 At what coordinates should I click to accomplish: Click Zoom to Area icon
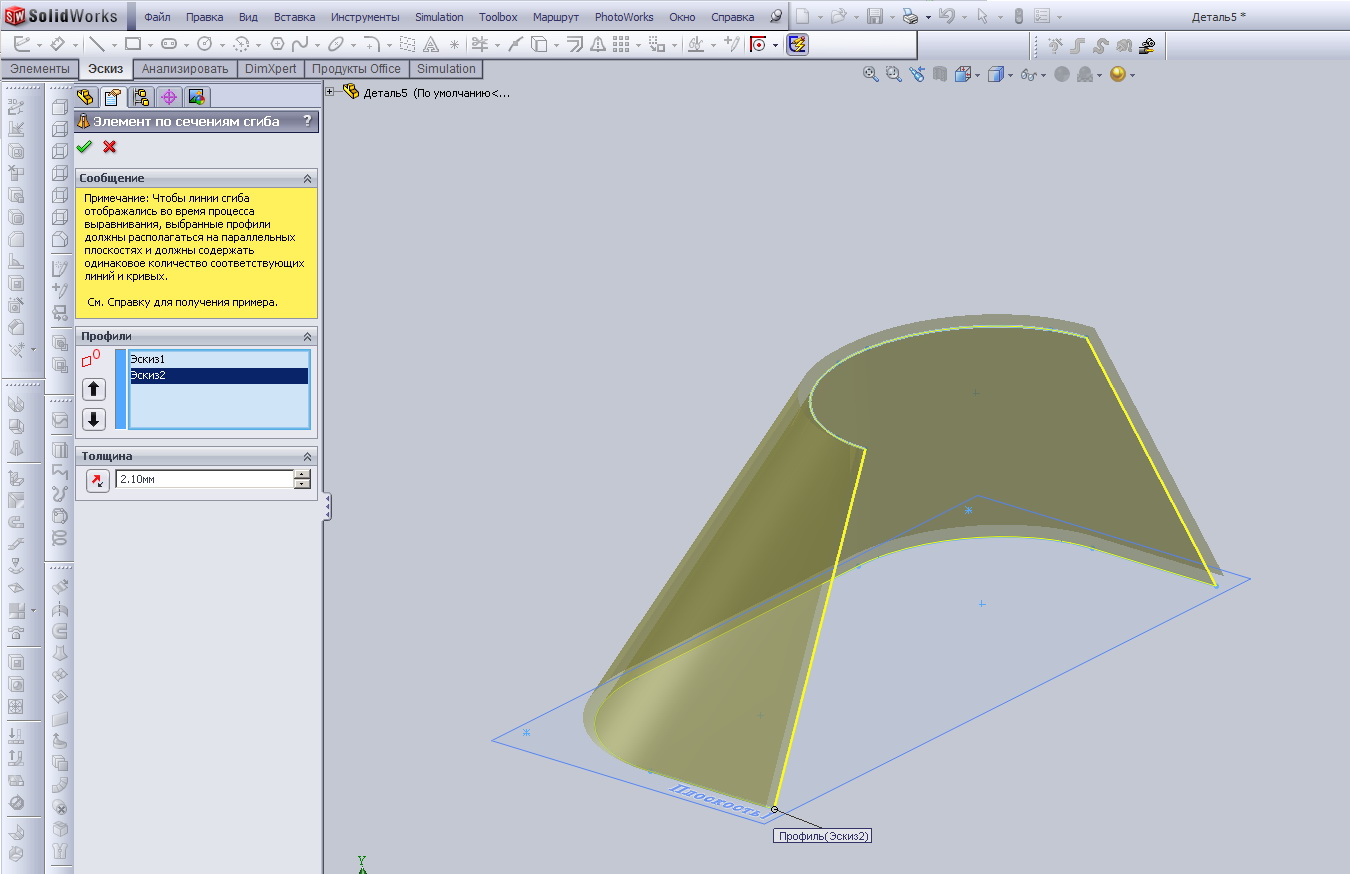coord(893,74)
